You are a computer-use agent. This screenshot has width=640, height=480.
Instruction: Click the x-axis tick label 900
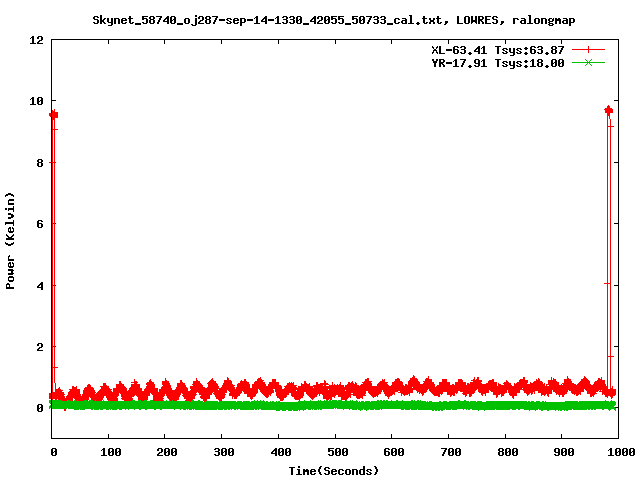[x=564, y=452]
